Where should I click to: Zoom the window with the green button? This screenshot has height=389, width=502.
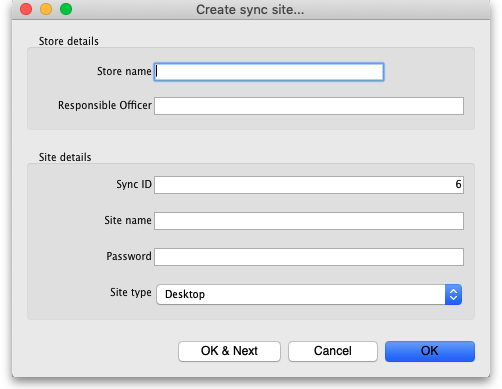point(66,9)
